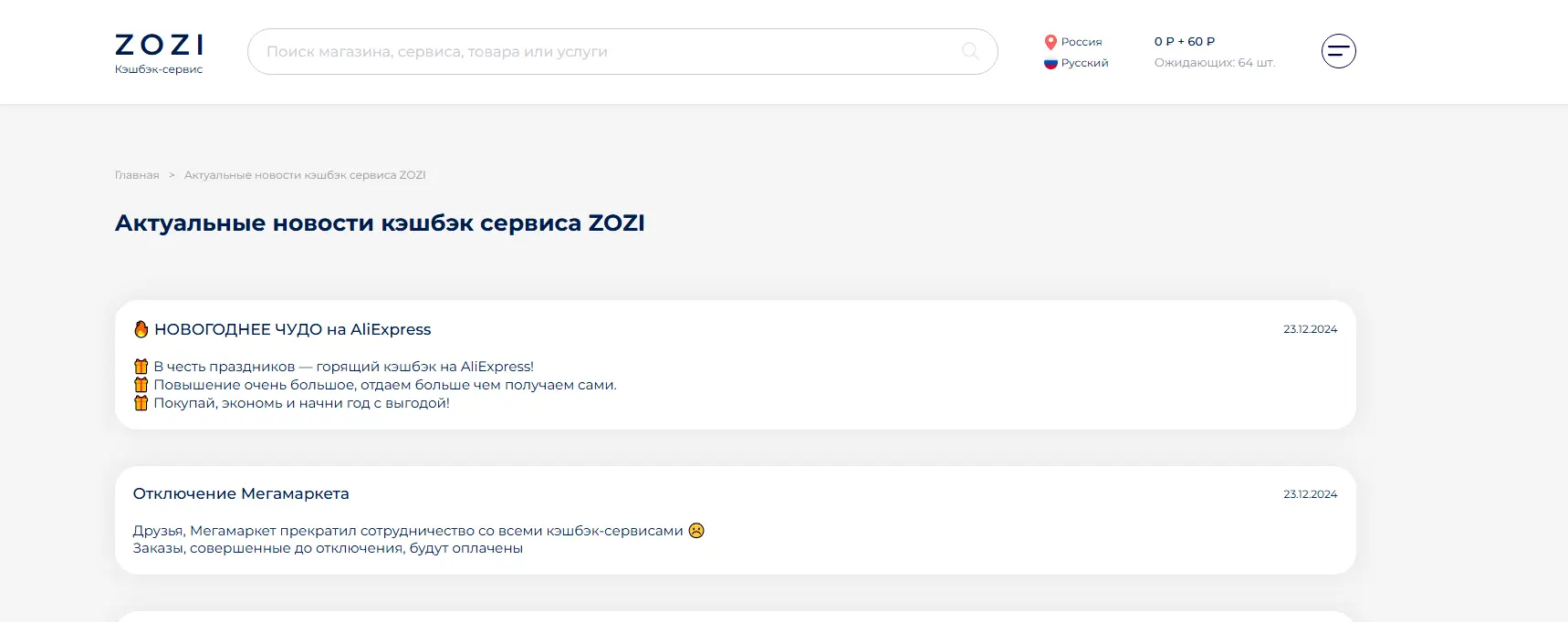This screenshot has height=622, width=1568.
Task: Click text 'Друзья, Мегамаркет прекратил сотрудничество'
Action: coord(408,531)
